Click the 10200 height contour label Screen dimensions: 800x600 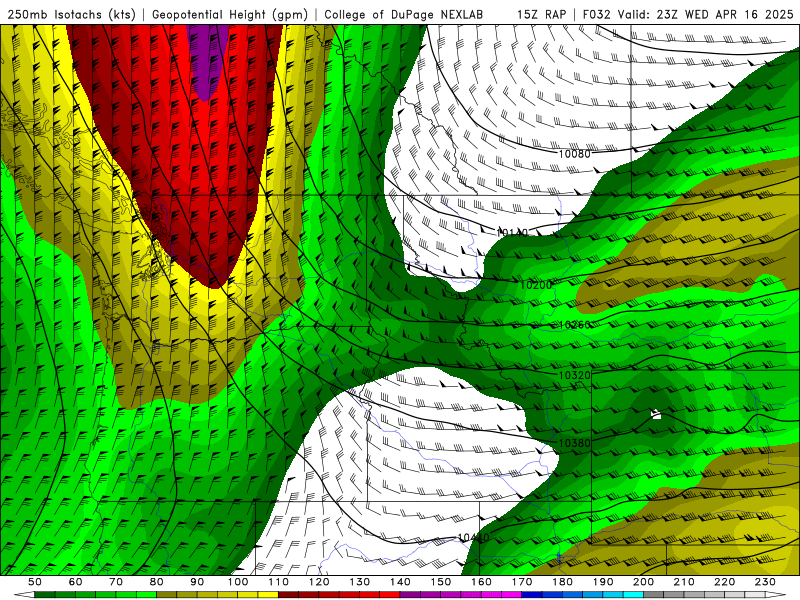tap(536, 285)
